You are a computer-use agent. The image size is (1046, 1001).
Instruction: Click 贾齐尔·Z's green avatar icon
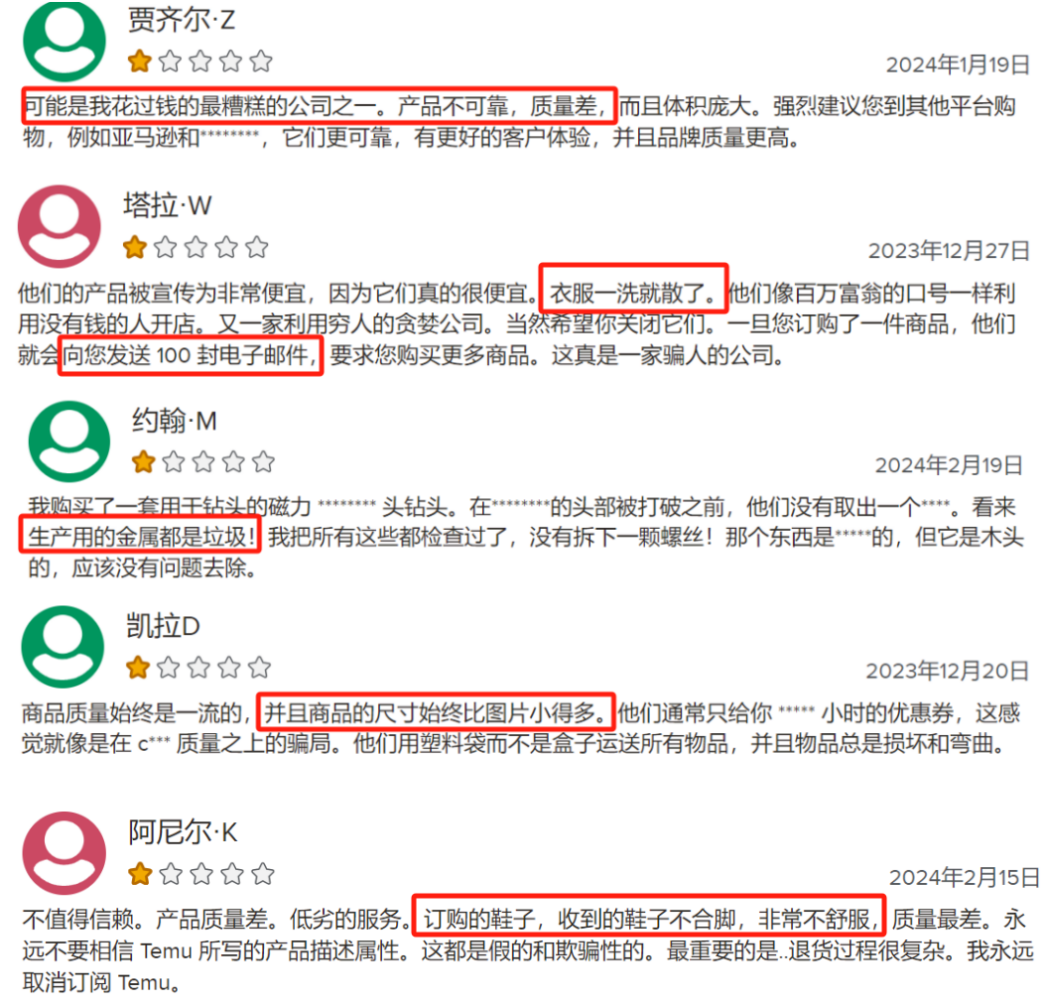tap(65, 41)
